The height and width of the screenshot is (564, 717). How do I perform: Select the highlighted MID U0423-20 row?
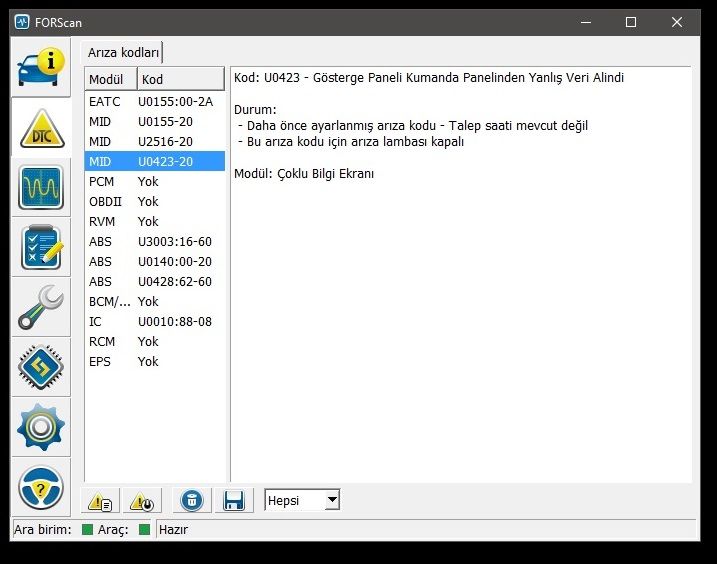[x=155, y=161]
